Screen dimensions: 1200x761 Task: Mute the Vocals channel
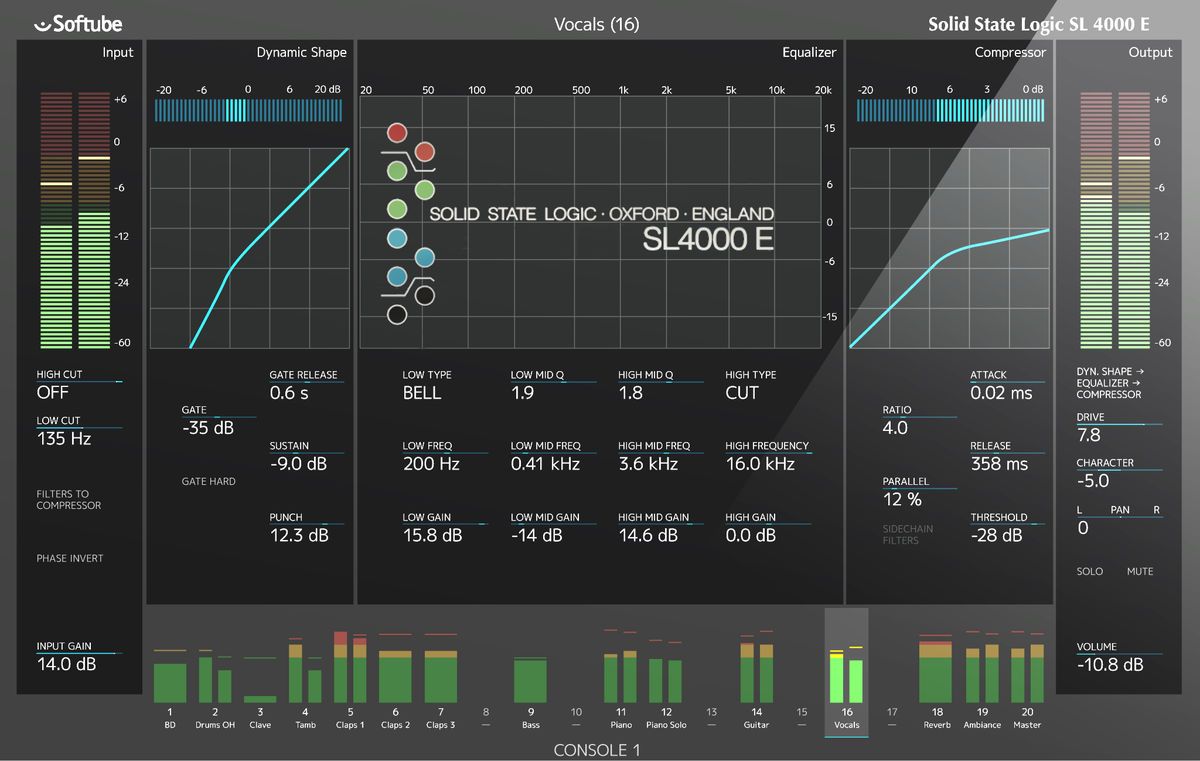tap(1140, 571)
